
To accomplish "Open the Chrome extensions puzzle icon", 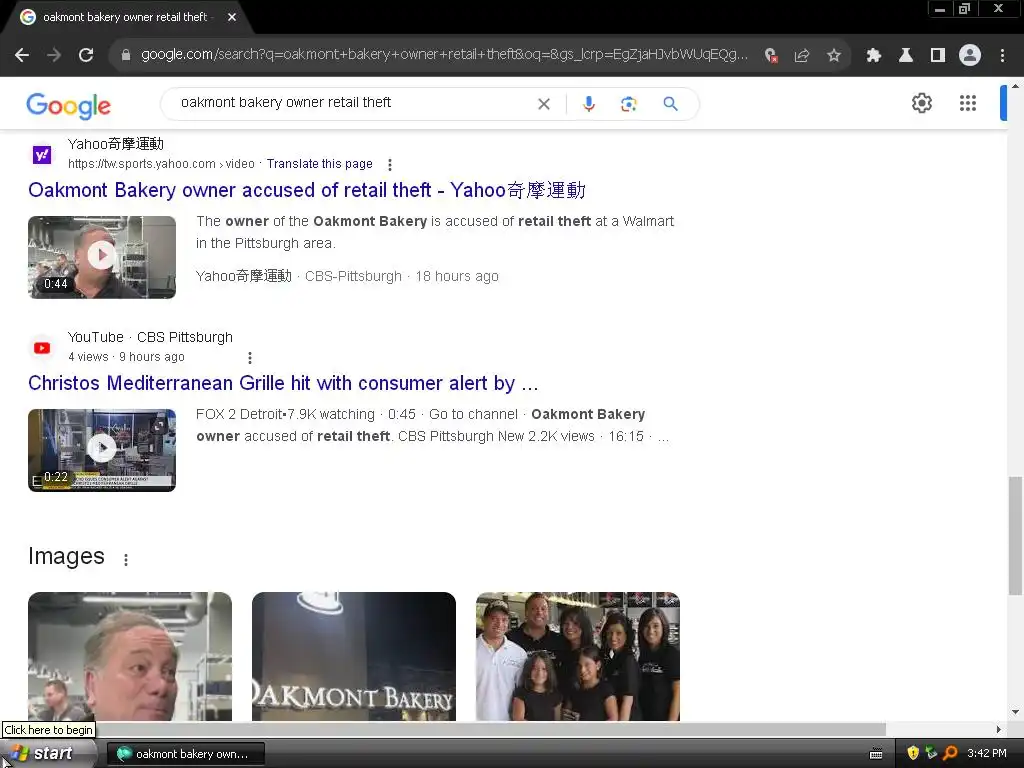I will pyautogui.click(x=873, y=56).
